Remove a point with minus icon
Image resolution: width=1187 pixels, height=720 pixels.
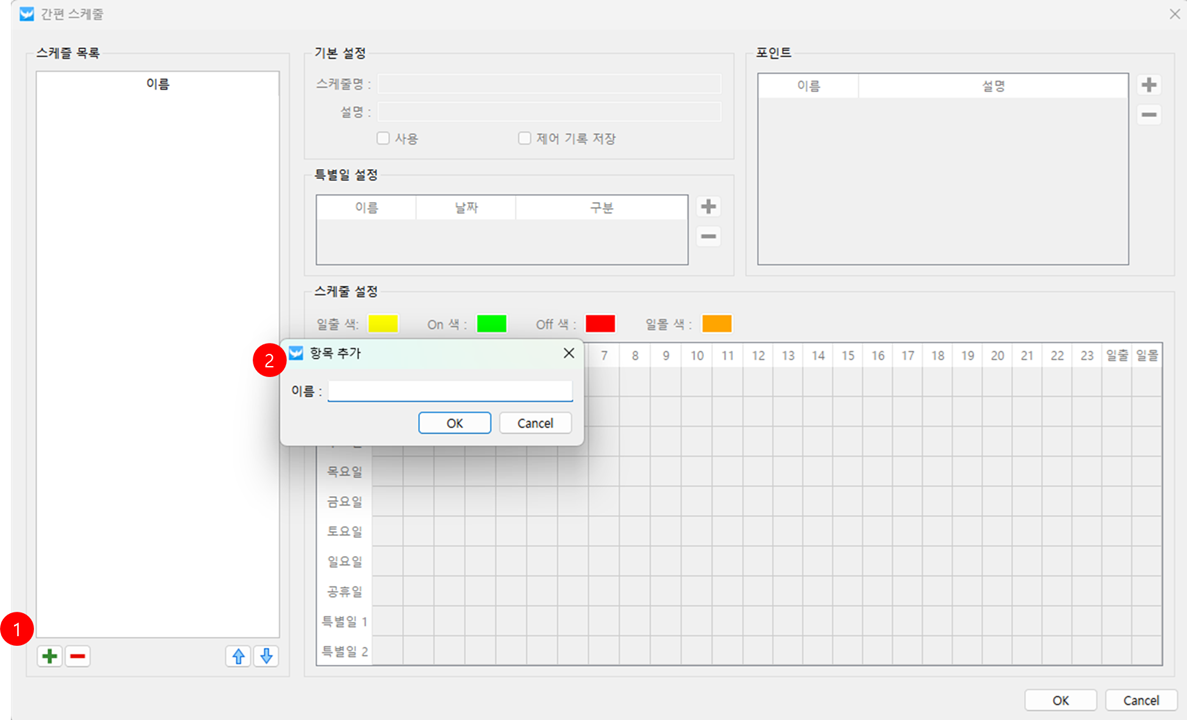coord(1150,115)
